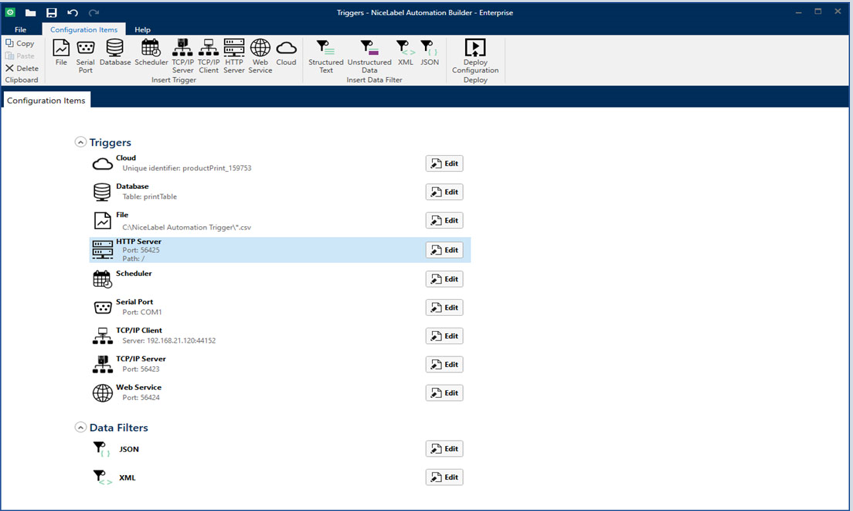Click the Save icon in the title bar
Viewport: 853px width, 511px height.
tap(51, 12)
